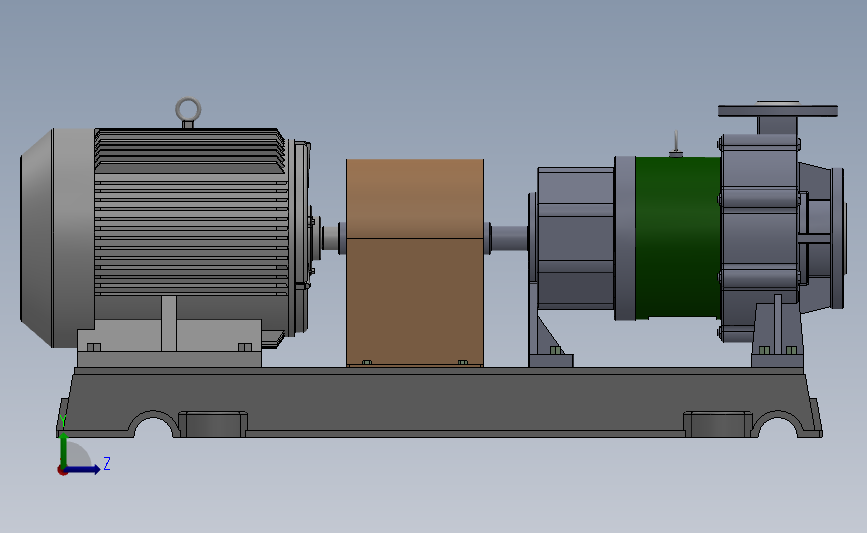The height and width of the screenshot is (533, 867).
Task: Click the blue Z label beside the triad
Action: click(x=107, y=463)
